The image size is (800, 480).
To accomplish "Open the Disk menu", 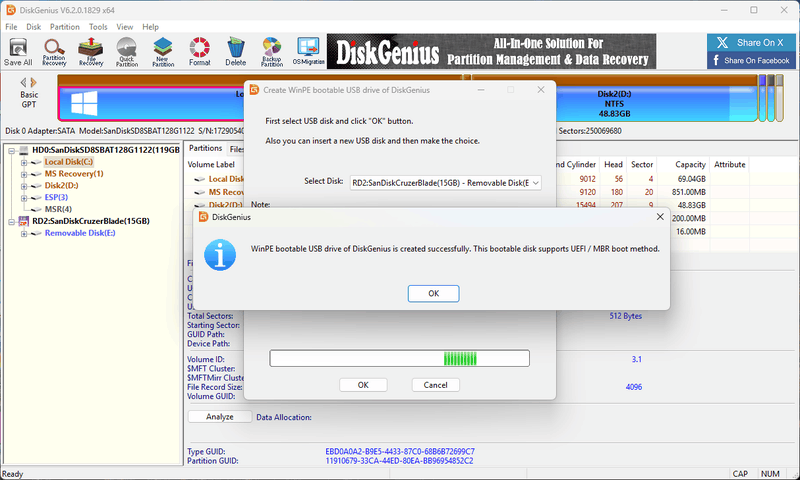I will (x=34, y=27).
